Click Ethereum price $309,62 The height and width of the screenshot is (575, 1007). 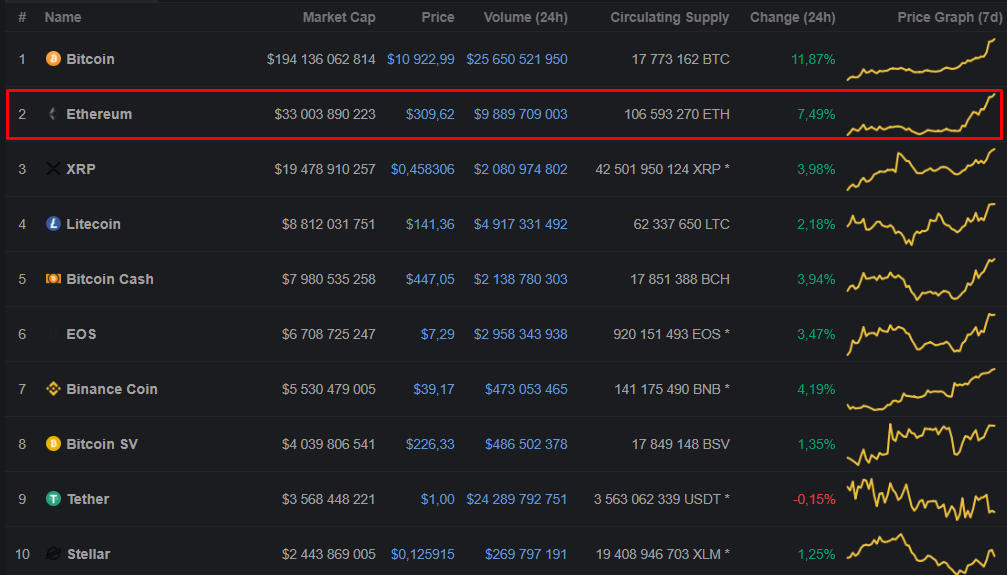pos(430,114)
